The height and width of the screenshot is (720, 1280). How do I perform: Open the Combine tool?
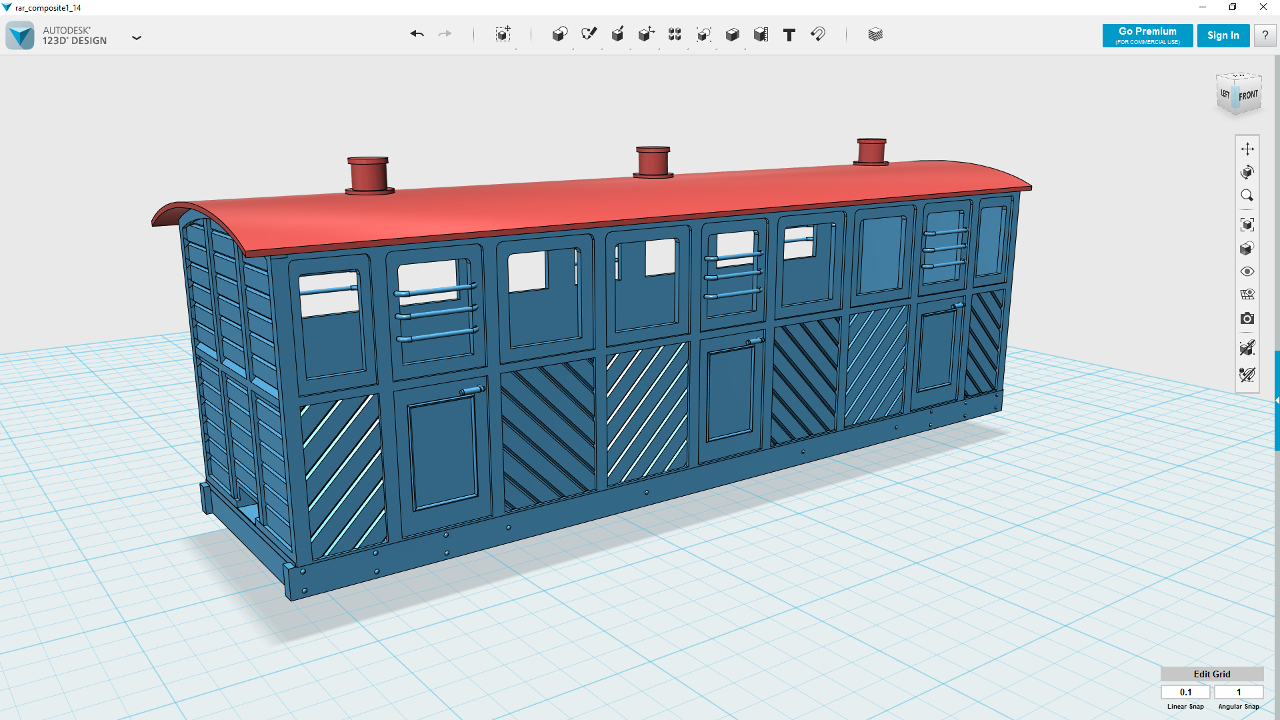tap(732, 34)
